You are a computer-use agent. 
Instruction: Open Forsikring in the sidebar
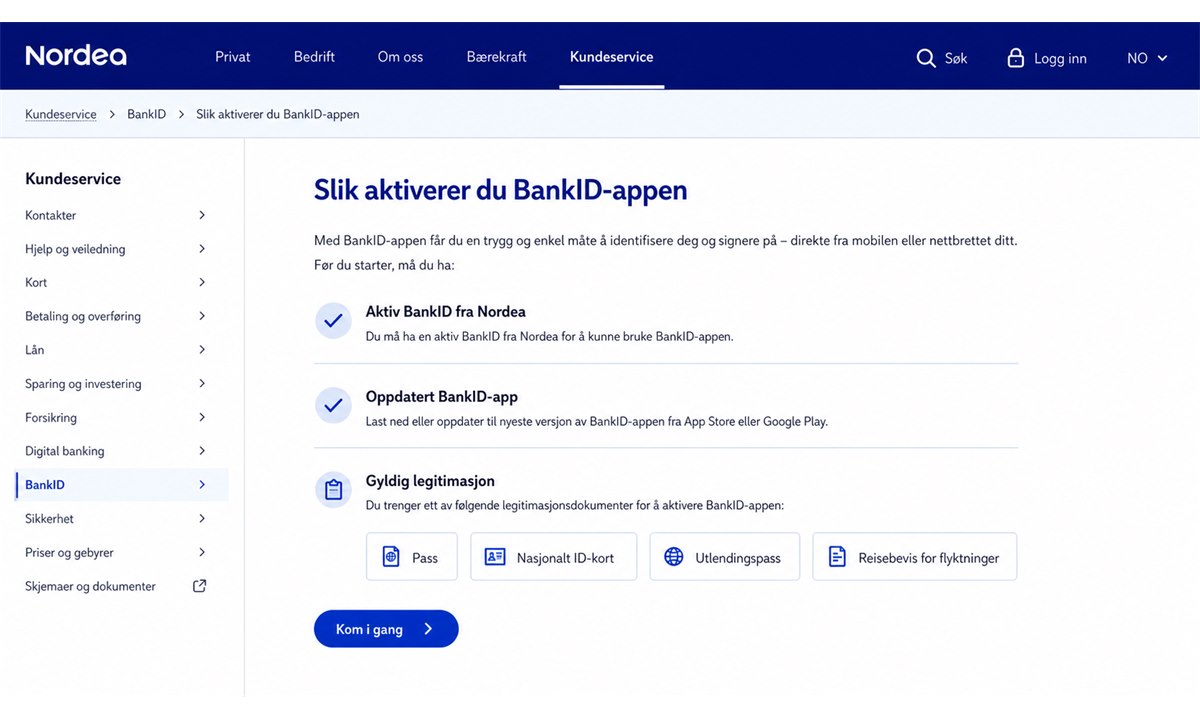[x=51, y=417]
